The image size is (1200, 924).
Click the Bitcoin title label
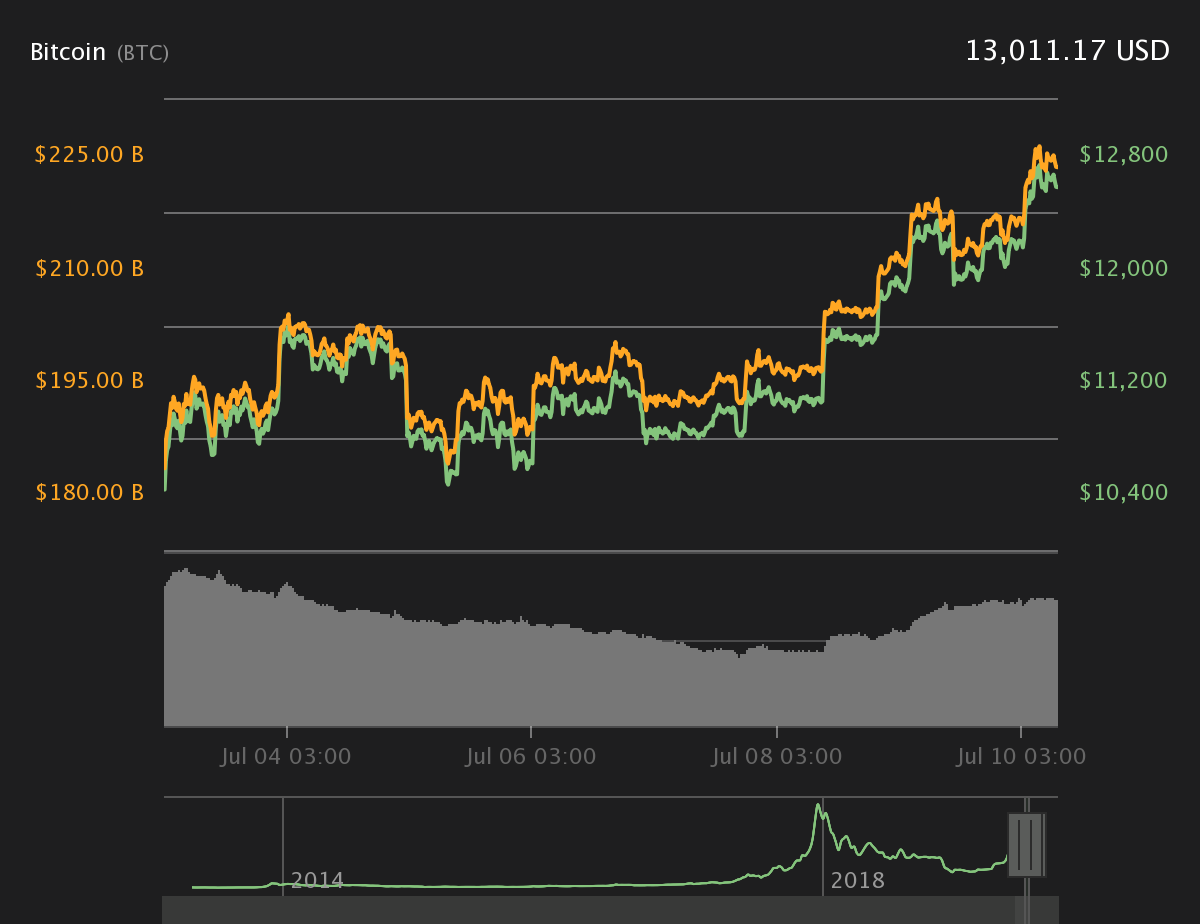[x=68, y=52]
